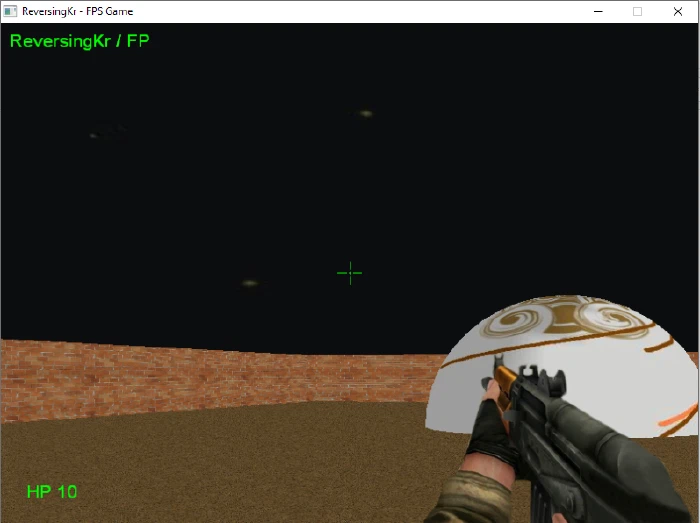Screen dimensions: 700x523
Task: Click the faint light in the upper sky
Action: 366,113
